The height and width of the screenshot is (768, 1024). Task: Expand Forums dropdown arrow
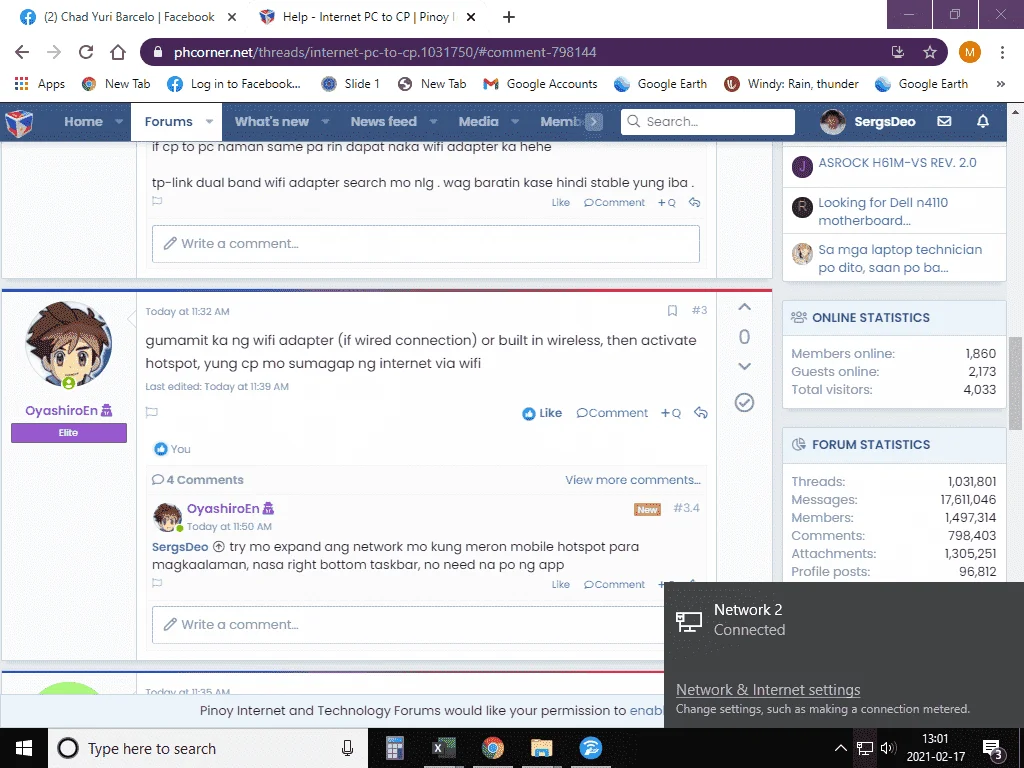pos(210,121)
